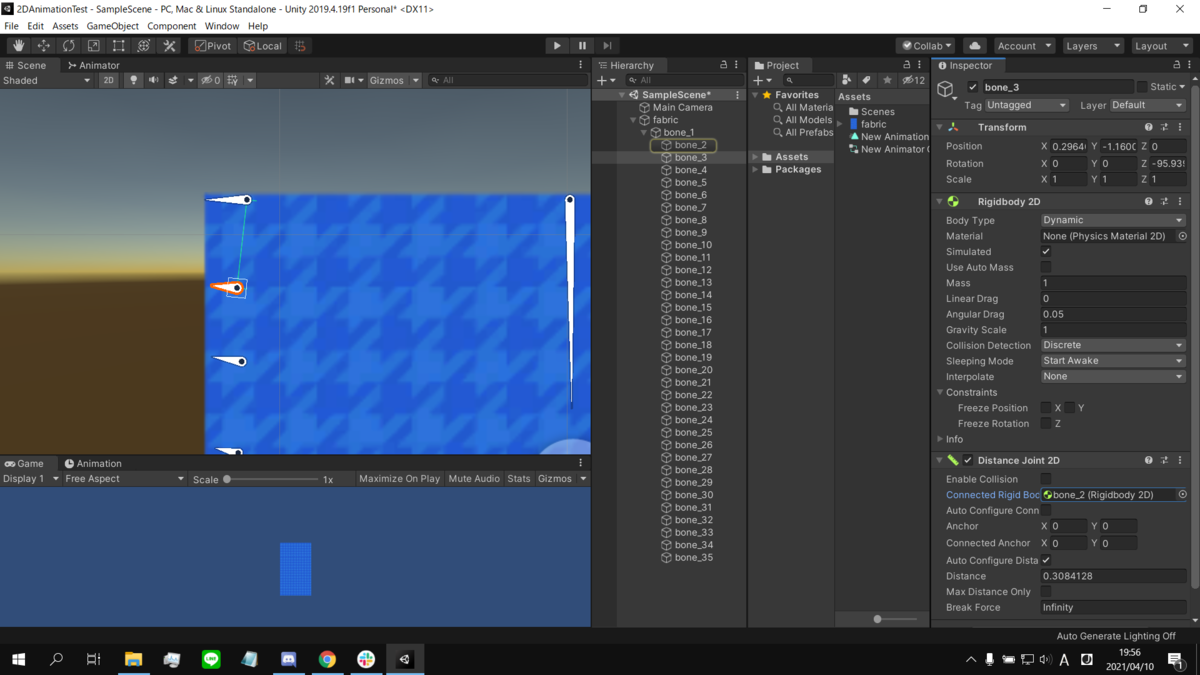This screenshot has width=1200, height=675.
Task: Toggle the Static checkbox
Action: click(x=1142, y=87)
